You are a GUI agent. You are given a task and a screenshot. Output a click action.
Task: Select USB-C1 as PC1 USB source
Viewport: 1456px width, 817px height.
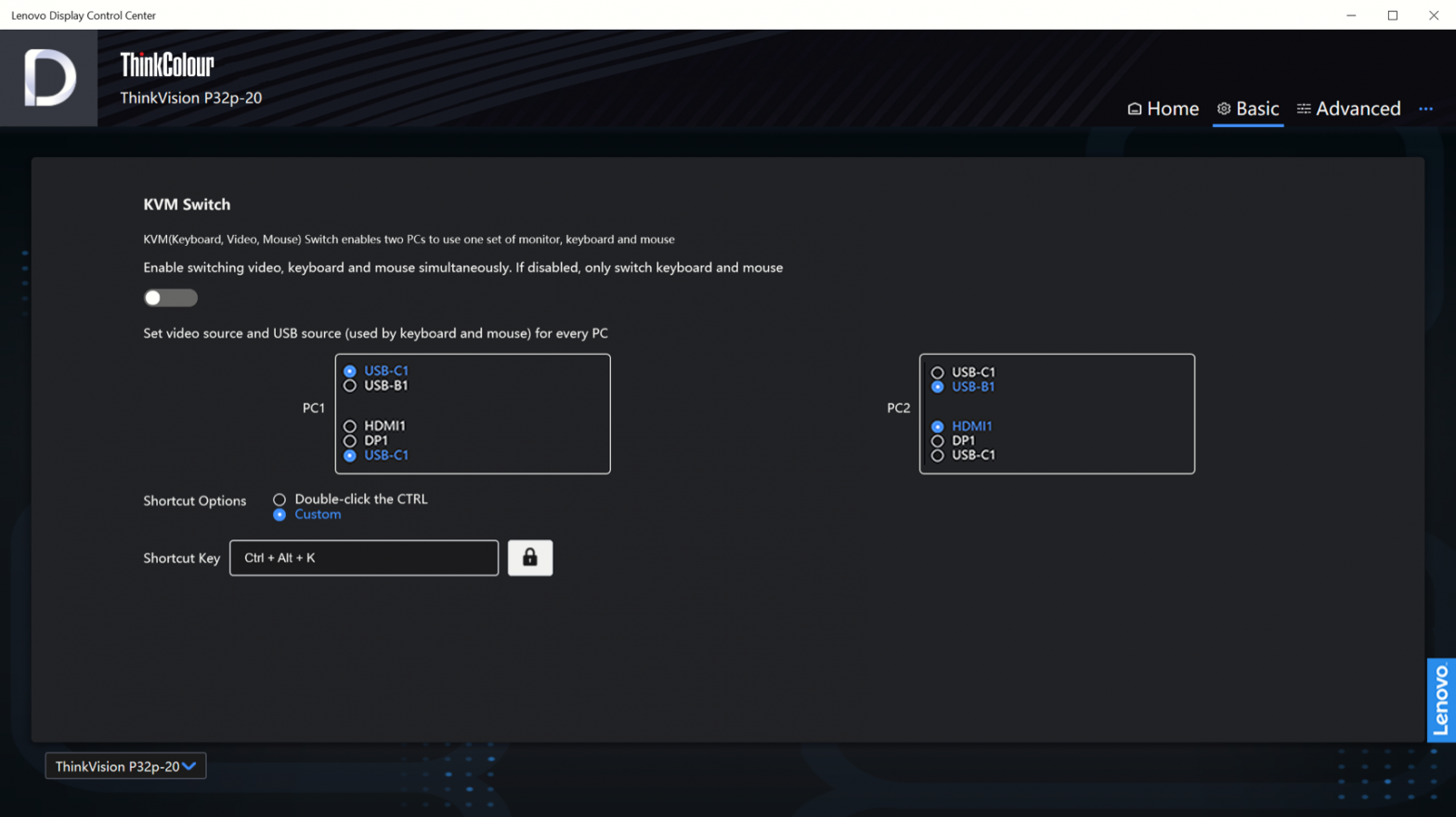tap(377, 370)
